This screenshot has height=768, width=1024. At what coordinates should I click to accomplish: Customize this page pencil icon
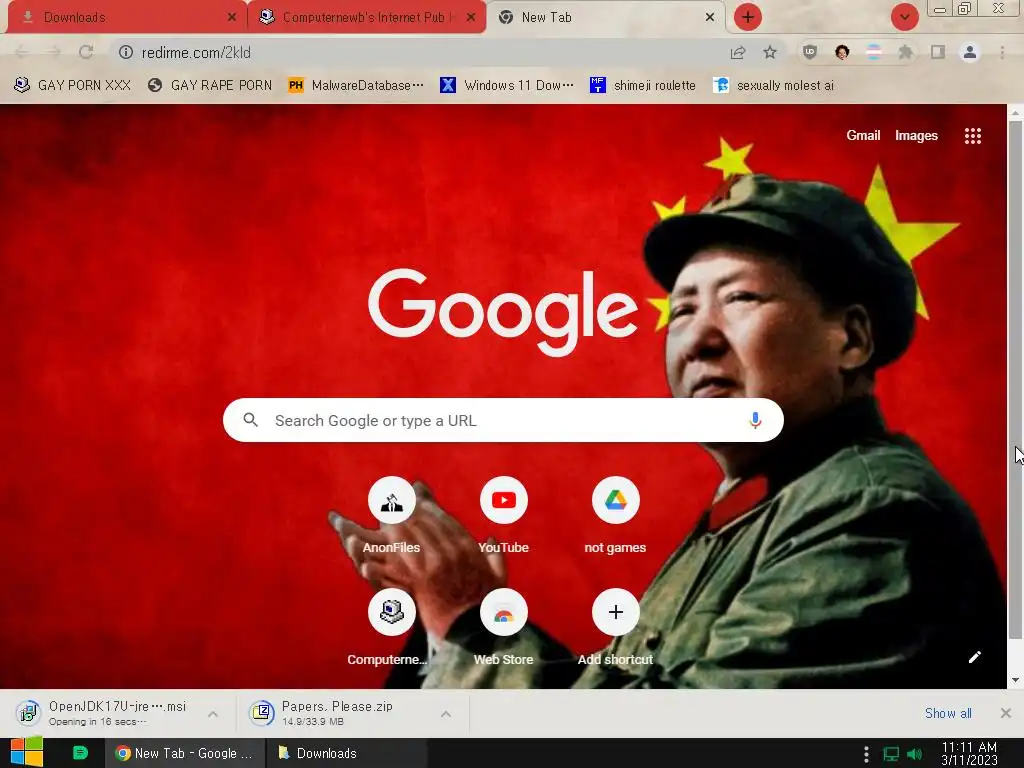(974, 657)
